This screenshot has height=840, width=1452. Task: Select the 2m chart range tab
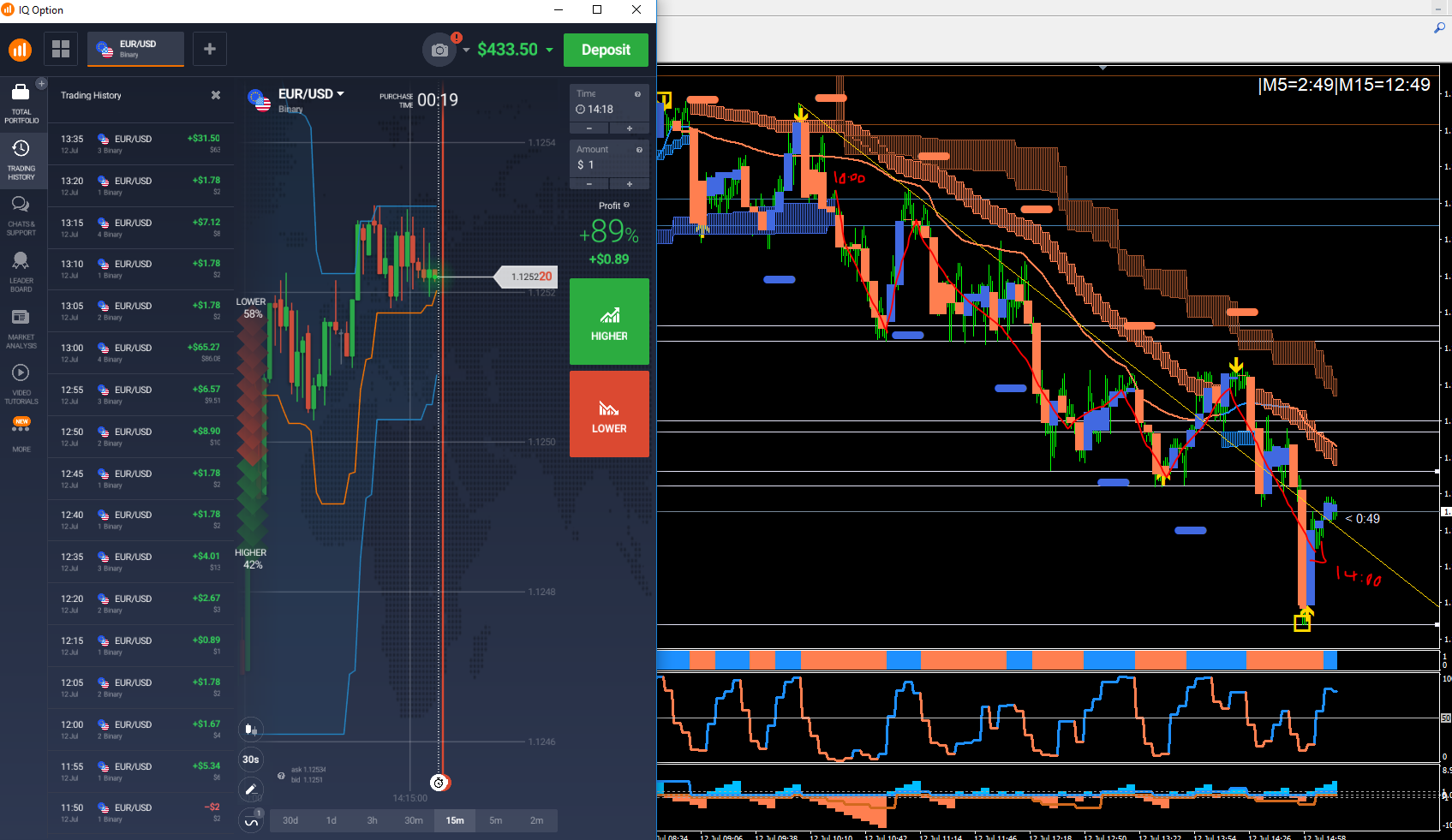537,820
